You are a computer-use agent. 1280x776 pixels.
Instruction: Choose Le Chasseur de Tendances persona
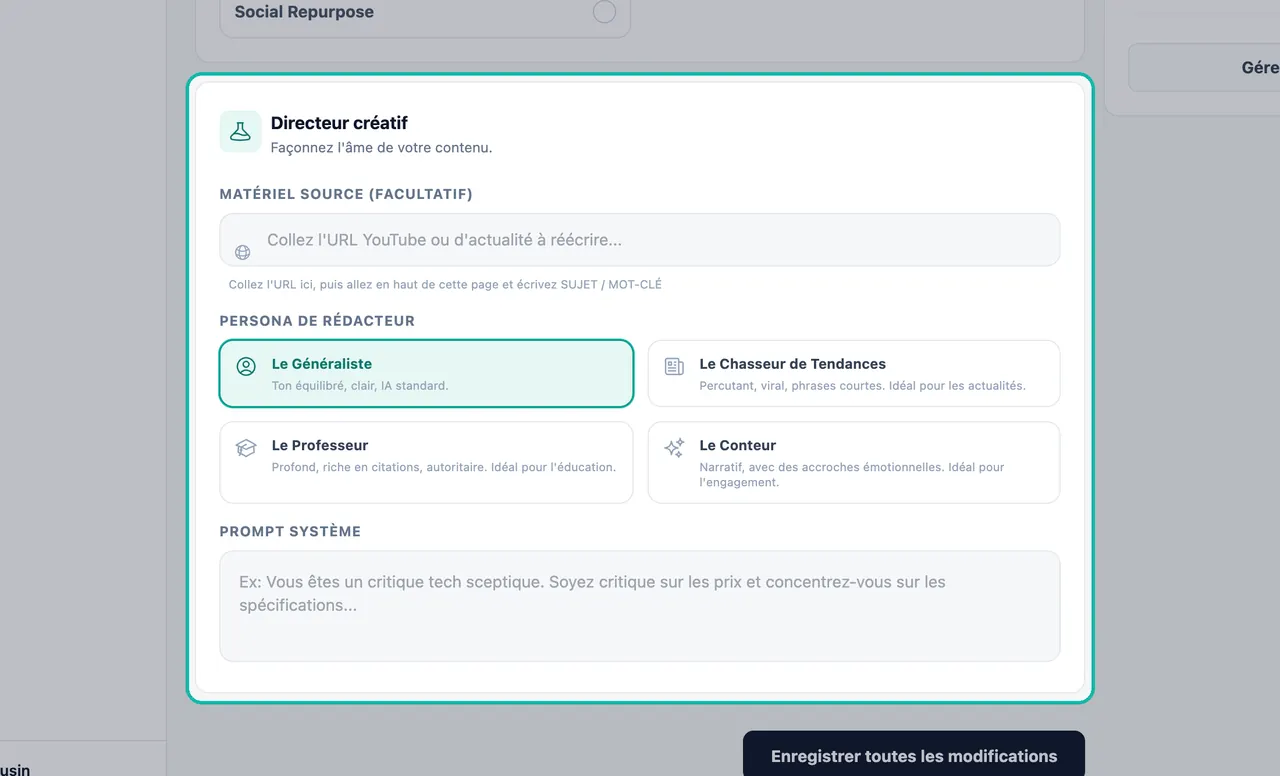tap(854, 373)
